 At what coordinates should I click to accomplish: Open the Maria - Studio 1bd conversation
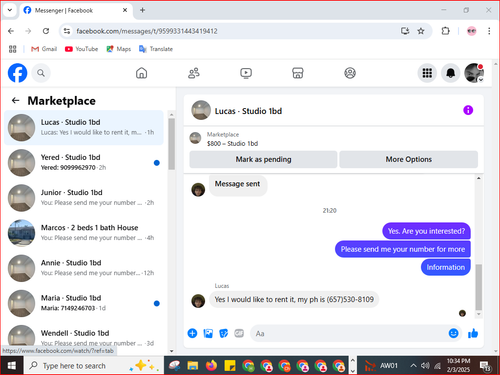(x=84, y=303)
